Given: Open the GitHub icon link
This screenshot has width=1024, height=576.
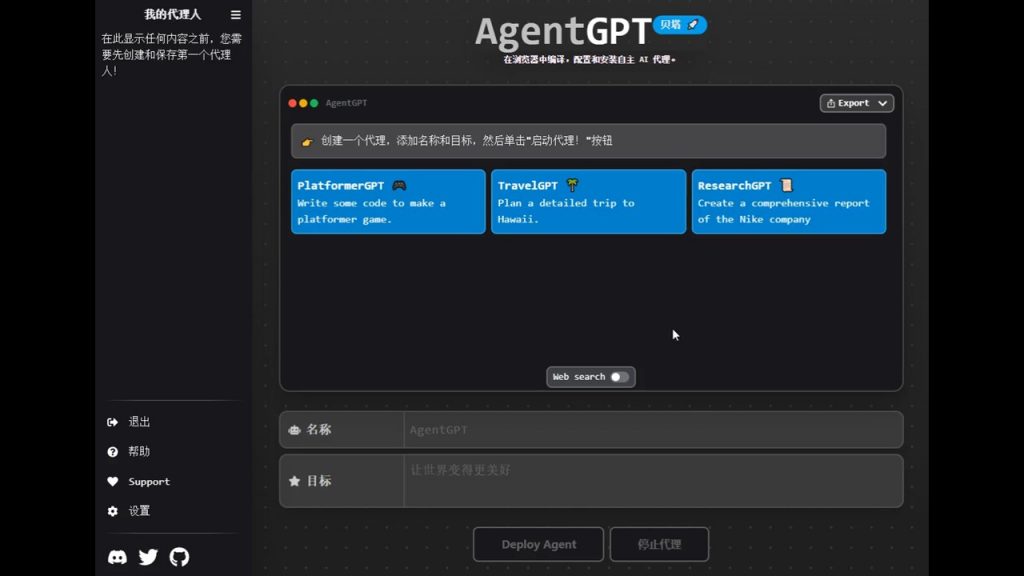Looking at the screenshot, I should coord(179,557).
